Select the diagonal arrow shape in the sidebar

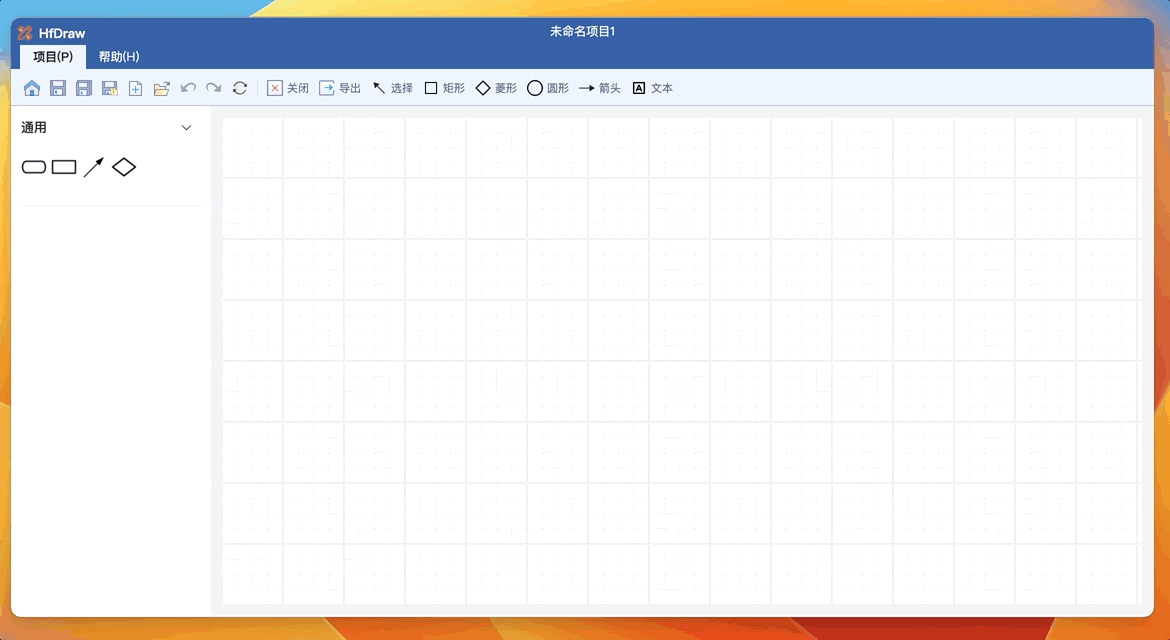point(93,167)
